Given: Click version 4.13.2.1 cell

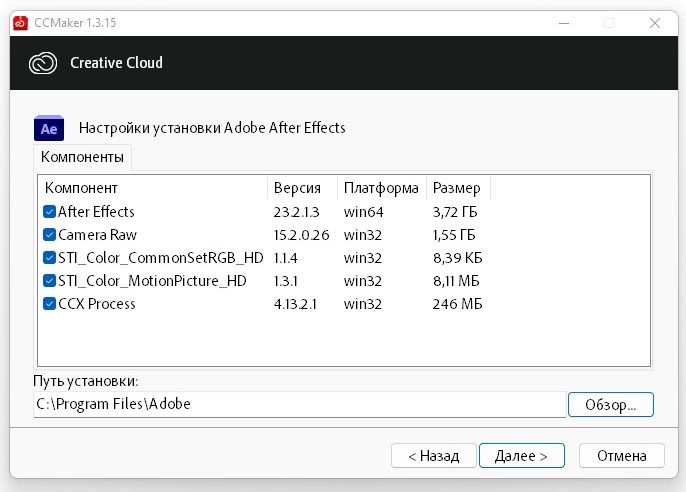Looking at the screenshot, I should pyautogui.click(x=295, y=304).
